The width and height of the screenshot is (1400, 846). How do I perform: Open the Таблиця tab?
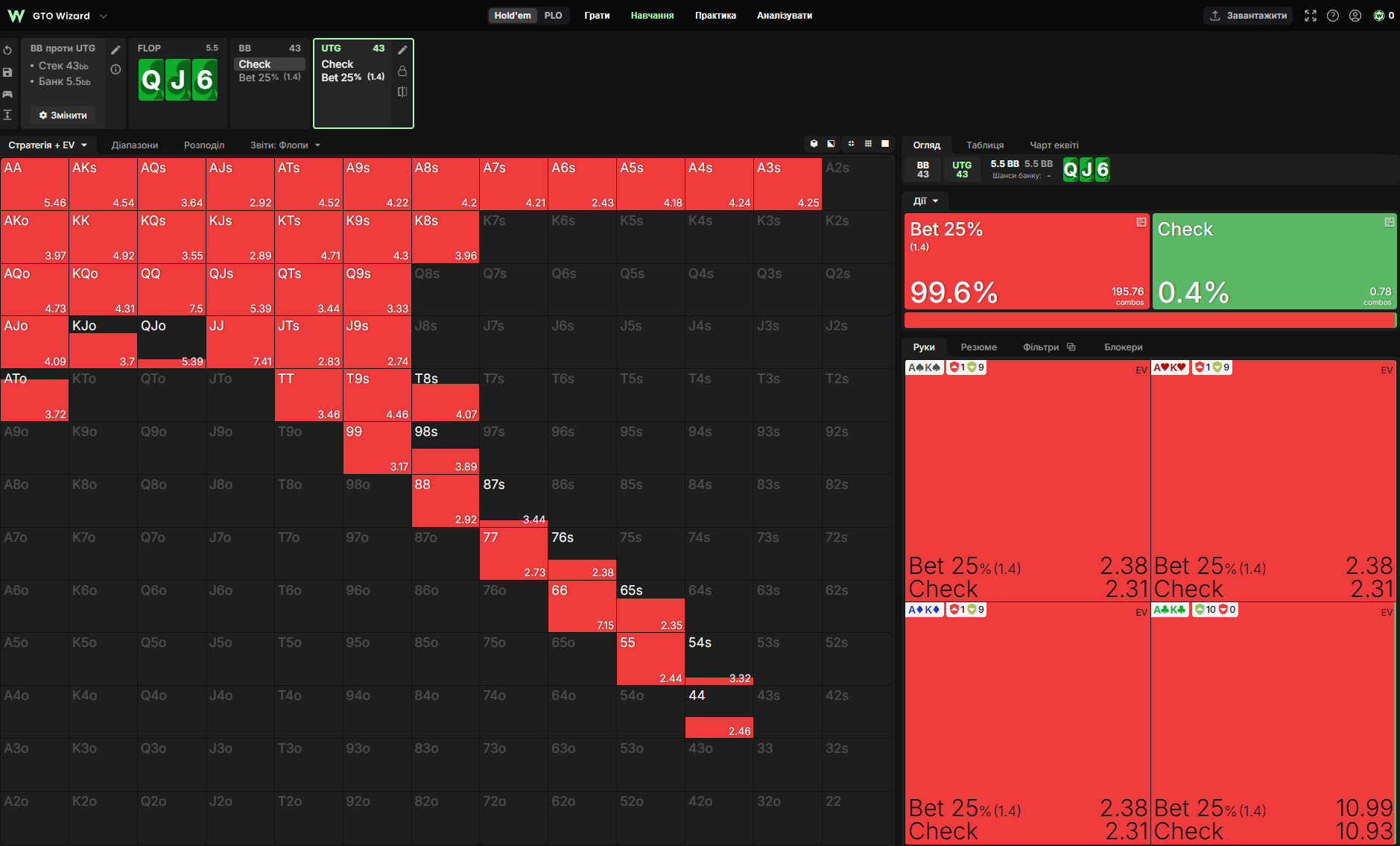tap(985, 145)
